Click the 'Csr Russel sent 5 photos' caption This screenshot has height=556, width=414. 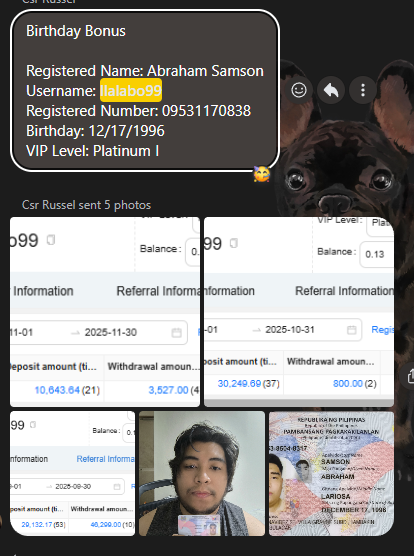(x=86, y=205)
